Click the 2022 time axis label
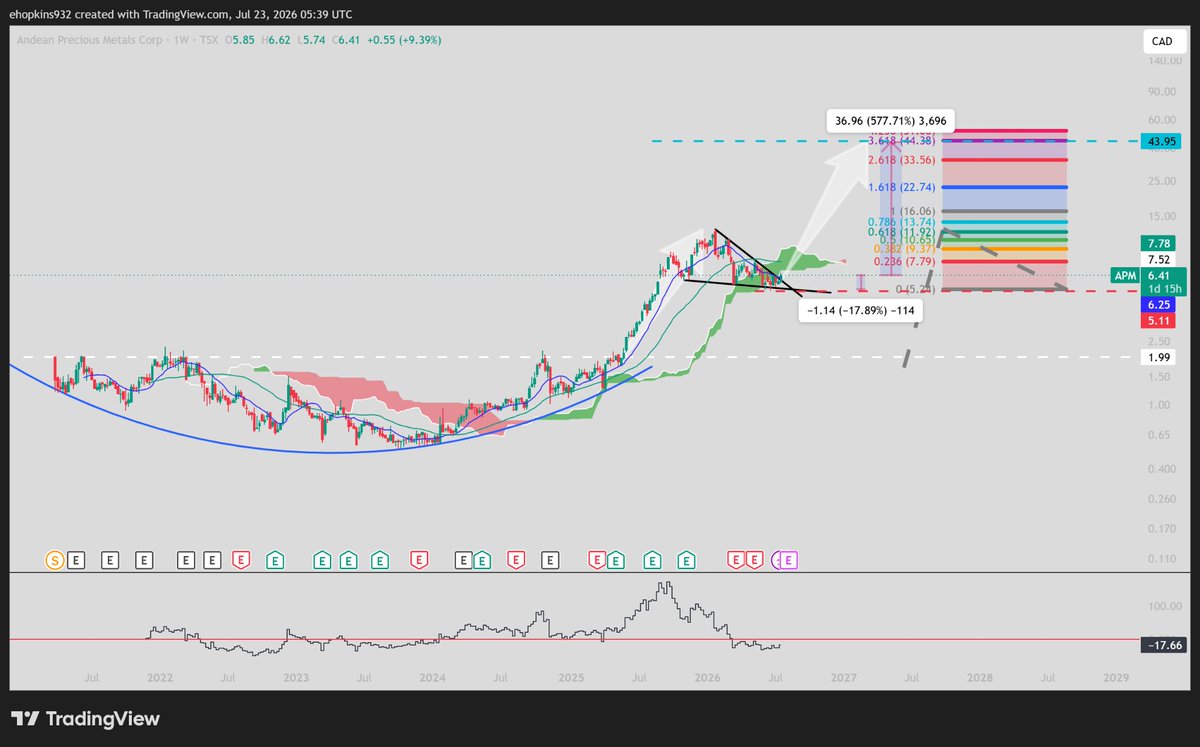The image size is (1200, 747). point(160,678)
